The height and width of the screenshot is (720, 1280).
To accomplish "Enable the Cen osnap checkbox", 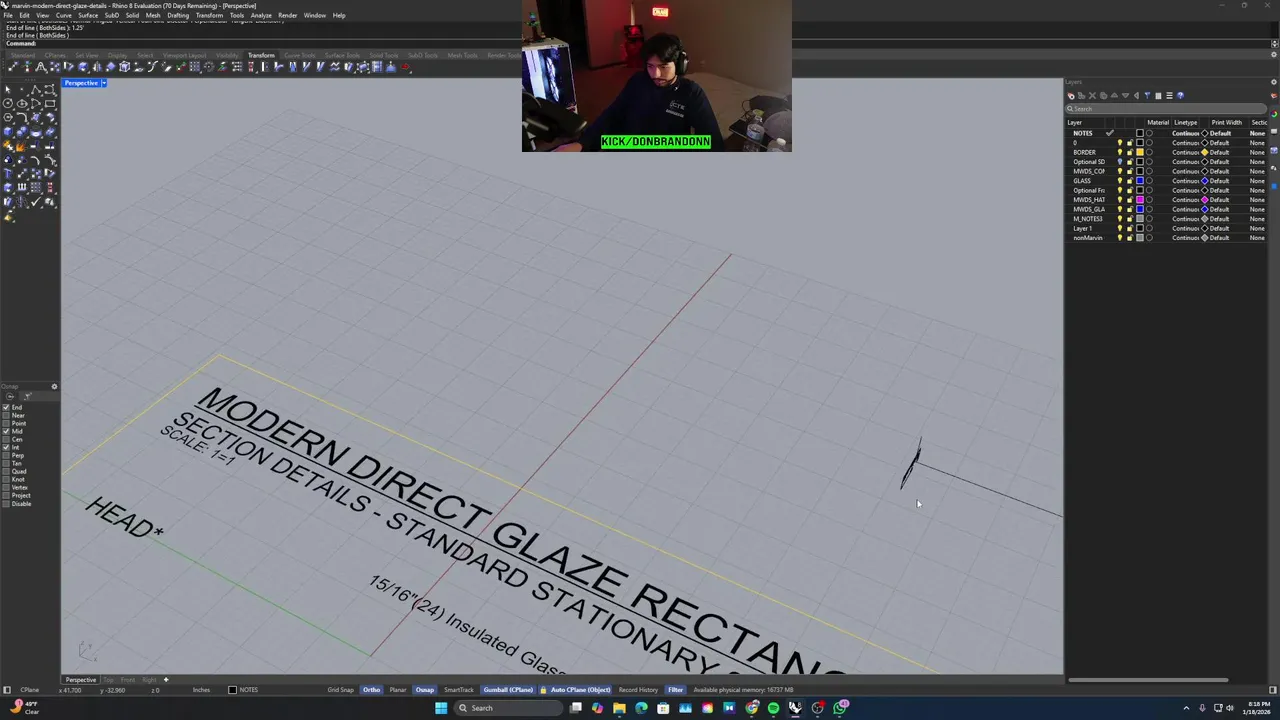I will [6, 439].
